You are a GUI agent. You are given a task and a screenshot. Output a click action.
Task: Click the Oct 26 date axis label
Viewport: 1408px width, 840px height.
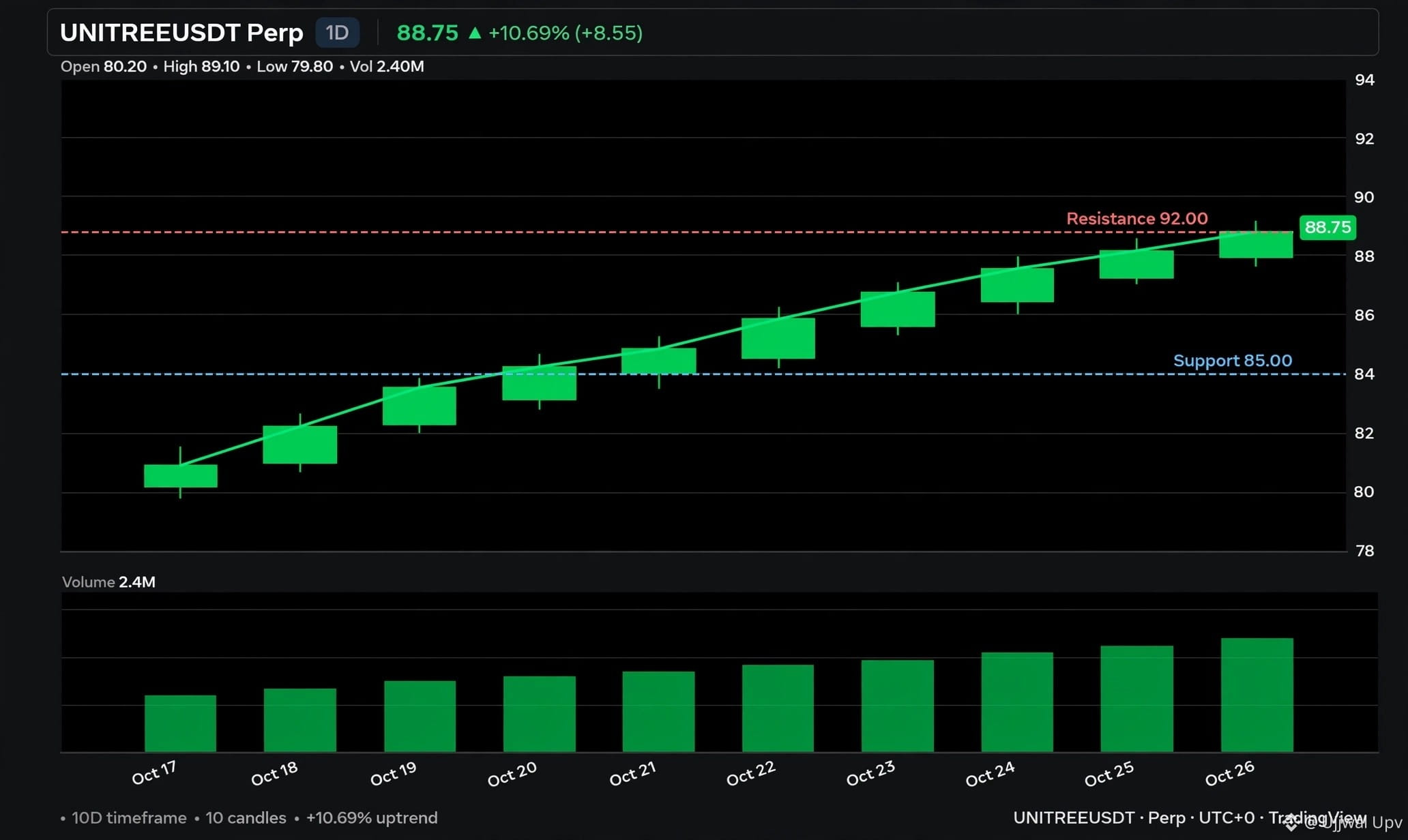pos(1230,773)
